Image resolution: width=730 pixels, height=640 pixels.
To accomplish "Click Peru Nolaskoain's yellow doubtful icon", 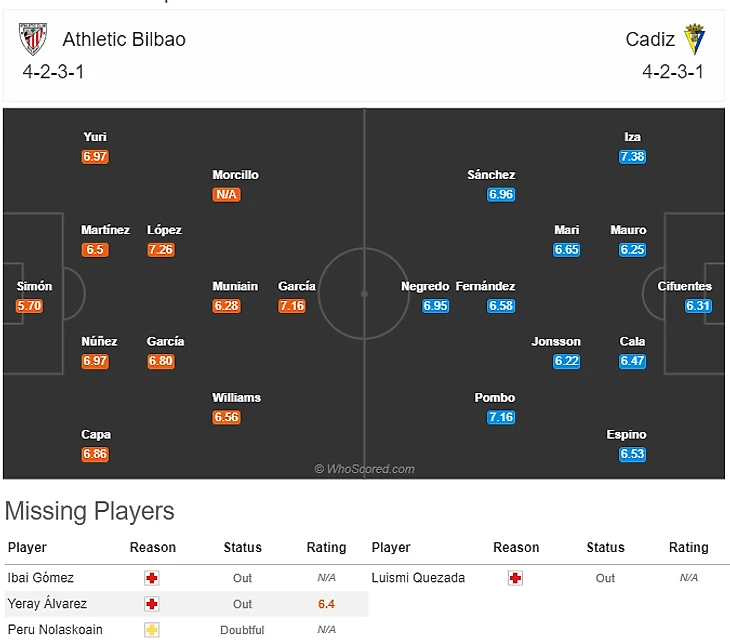I will [152, 630].
